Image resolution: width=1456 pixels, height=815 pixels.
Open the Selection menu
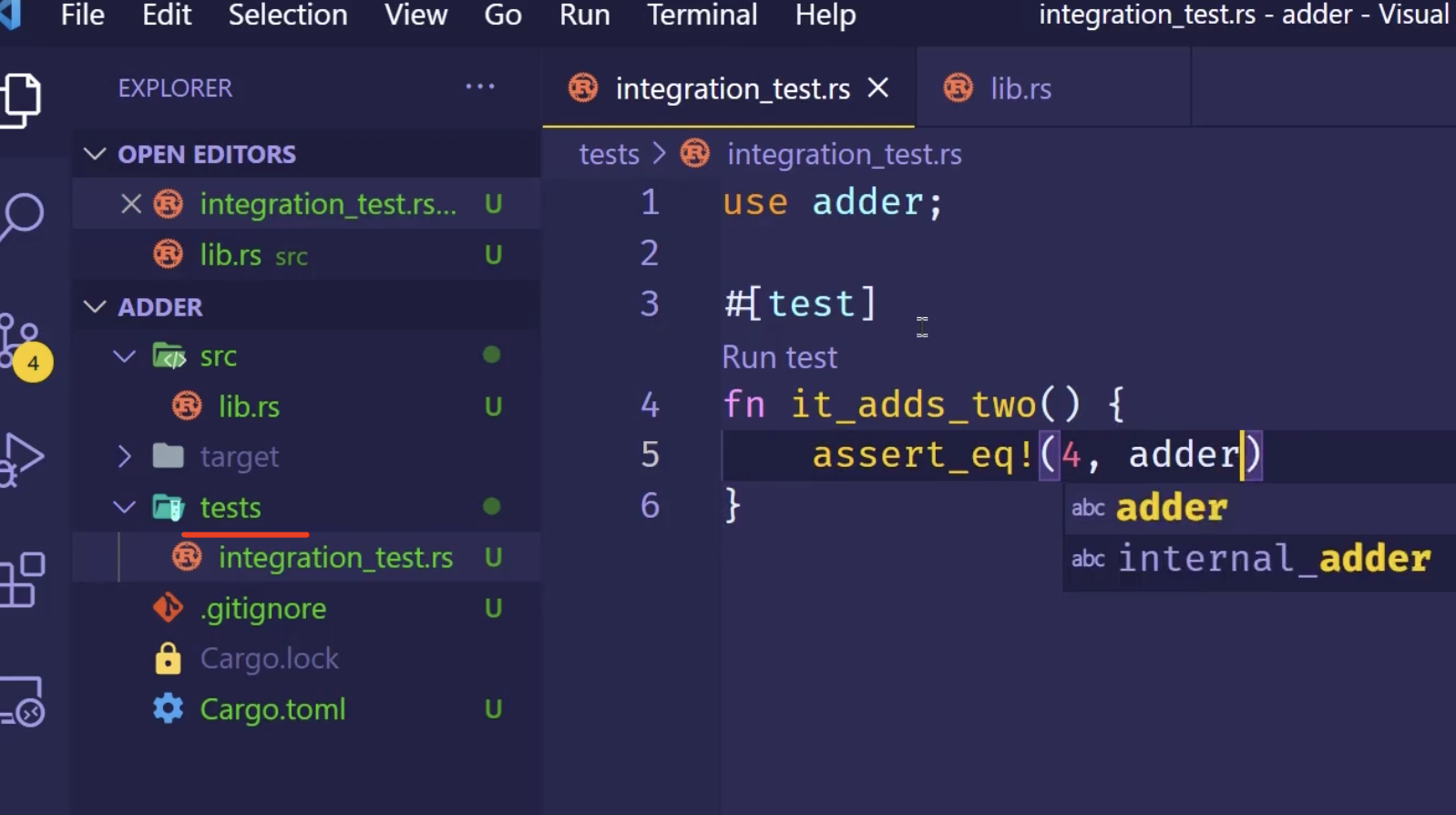pos(287,15)
